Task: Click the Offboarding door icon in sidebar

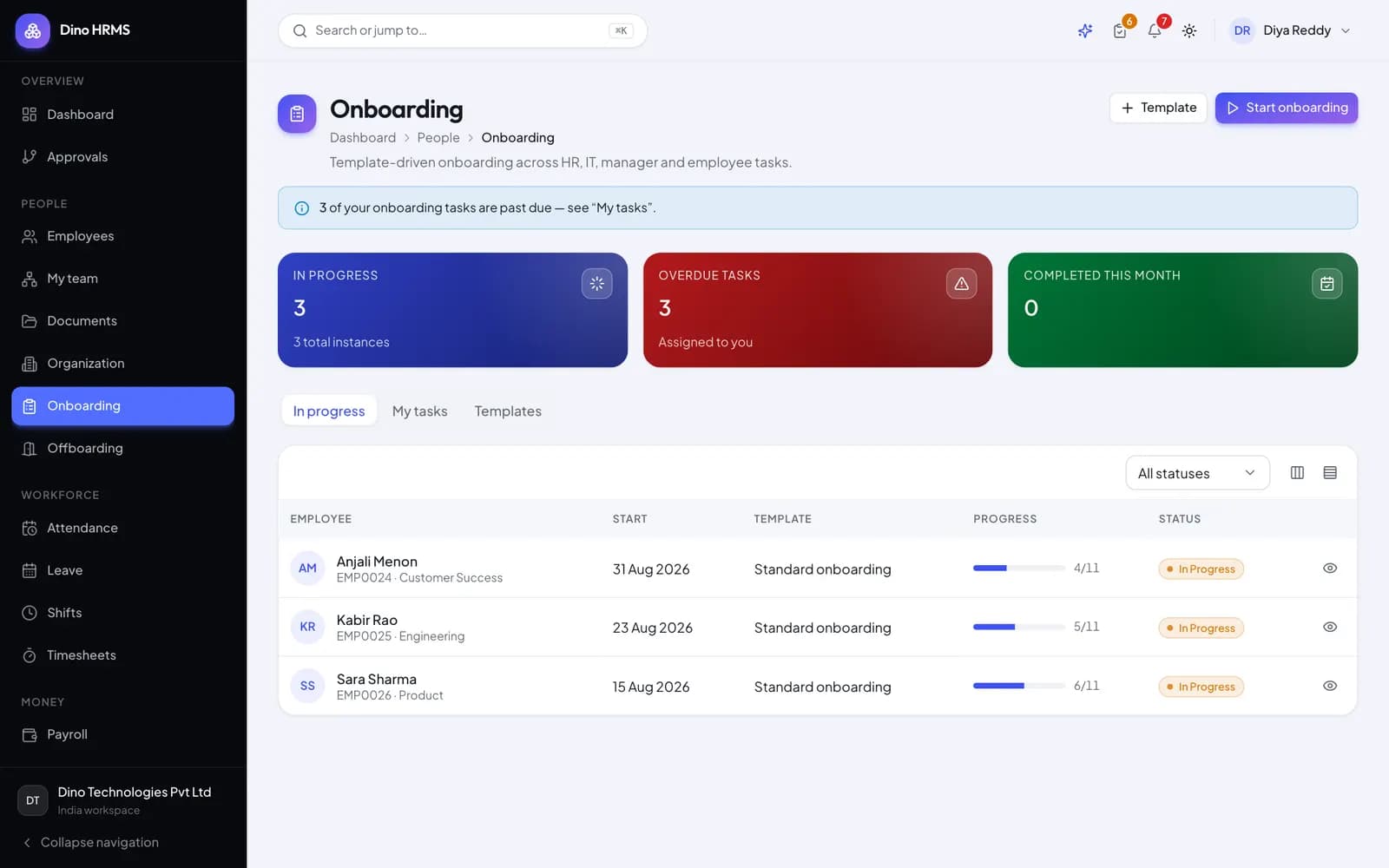Action: pos(30,449)
